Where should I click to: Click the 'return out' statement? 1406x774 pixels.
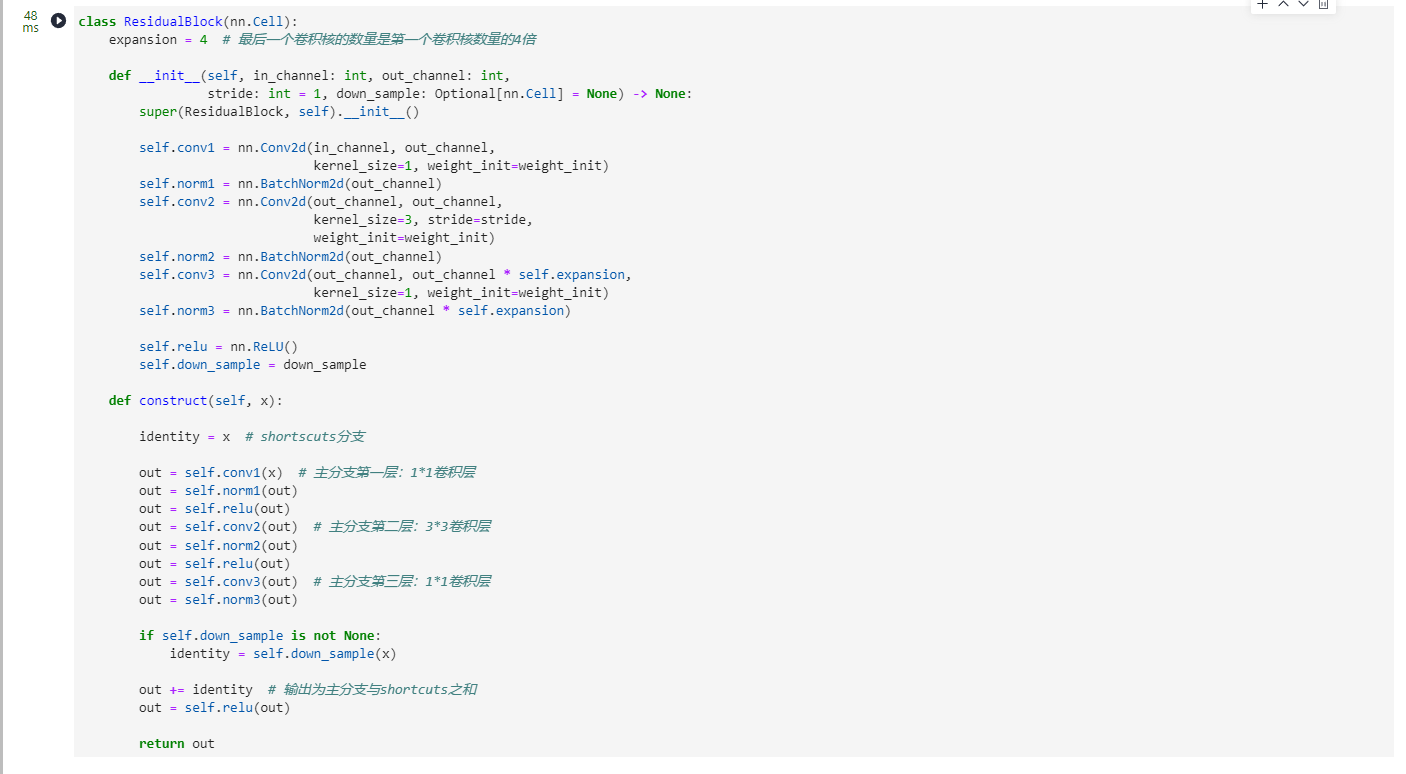pos(177,744)
